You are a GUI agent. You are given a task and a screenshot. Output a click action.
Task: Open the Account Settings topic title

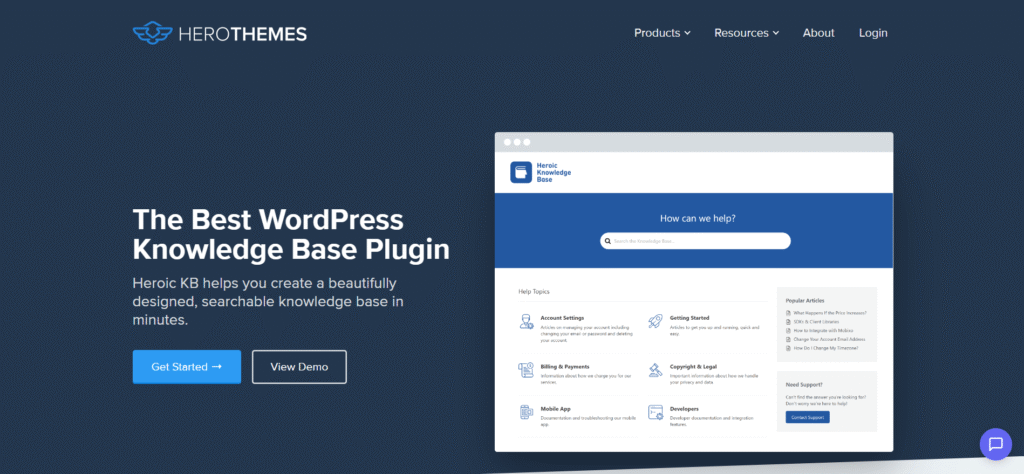[x=562, y=317]
